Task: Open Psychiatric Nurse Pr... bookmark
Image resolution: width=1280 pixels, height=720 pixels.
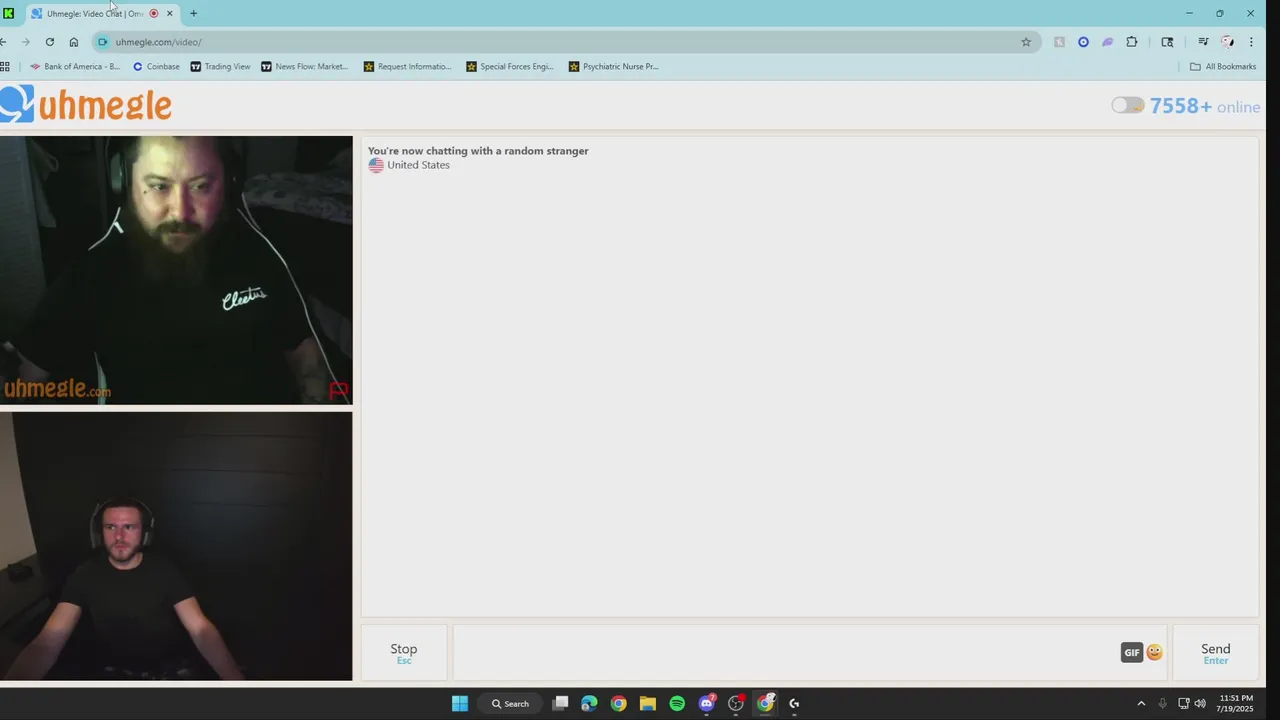Action: pos(613,67)
